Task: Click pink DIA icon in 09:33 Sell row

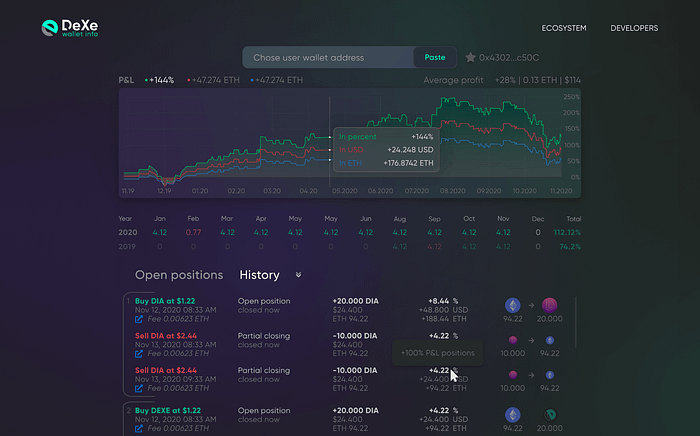Action: pos(512,375)
